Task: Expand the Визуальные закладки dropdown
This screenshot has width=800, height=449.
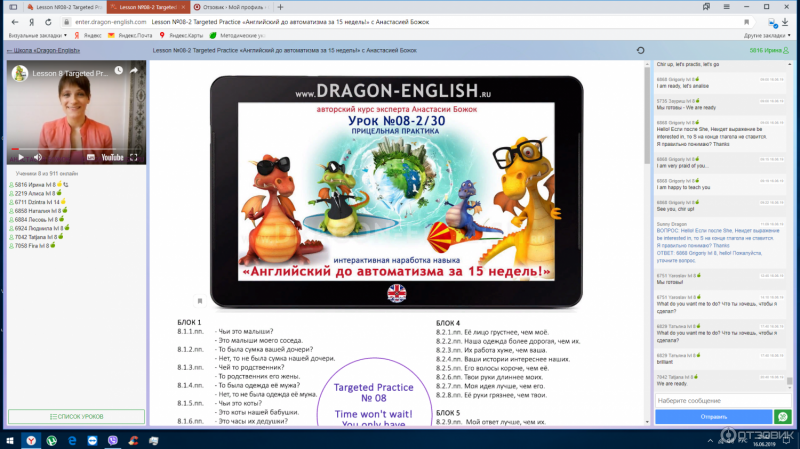Action: tap(38, 35)
